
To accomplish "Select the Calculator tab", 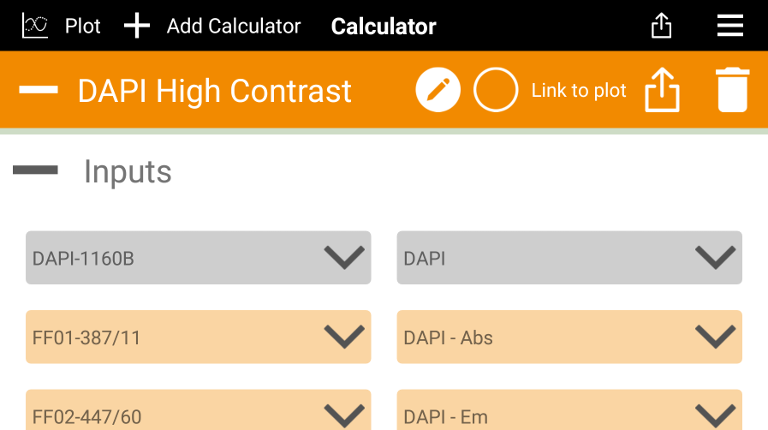I will coord(383,26).
